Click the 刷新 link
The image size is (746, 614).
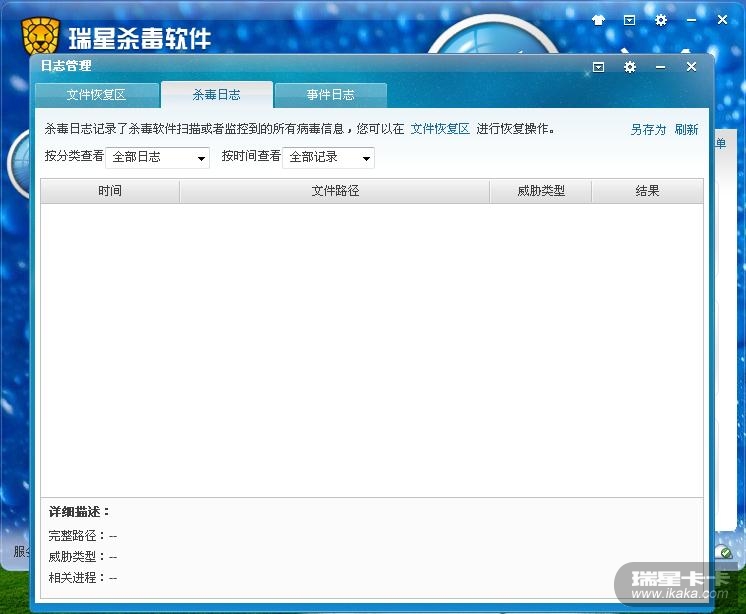(686, 129)
